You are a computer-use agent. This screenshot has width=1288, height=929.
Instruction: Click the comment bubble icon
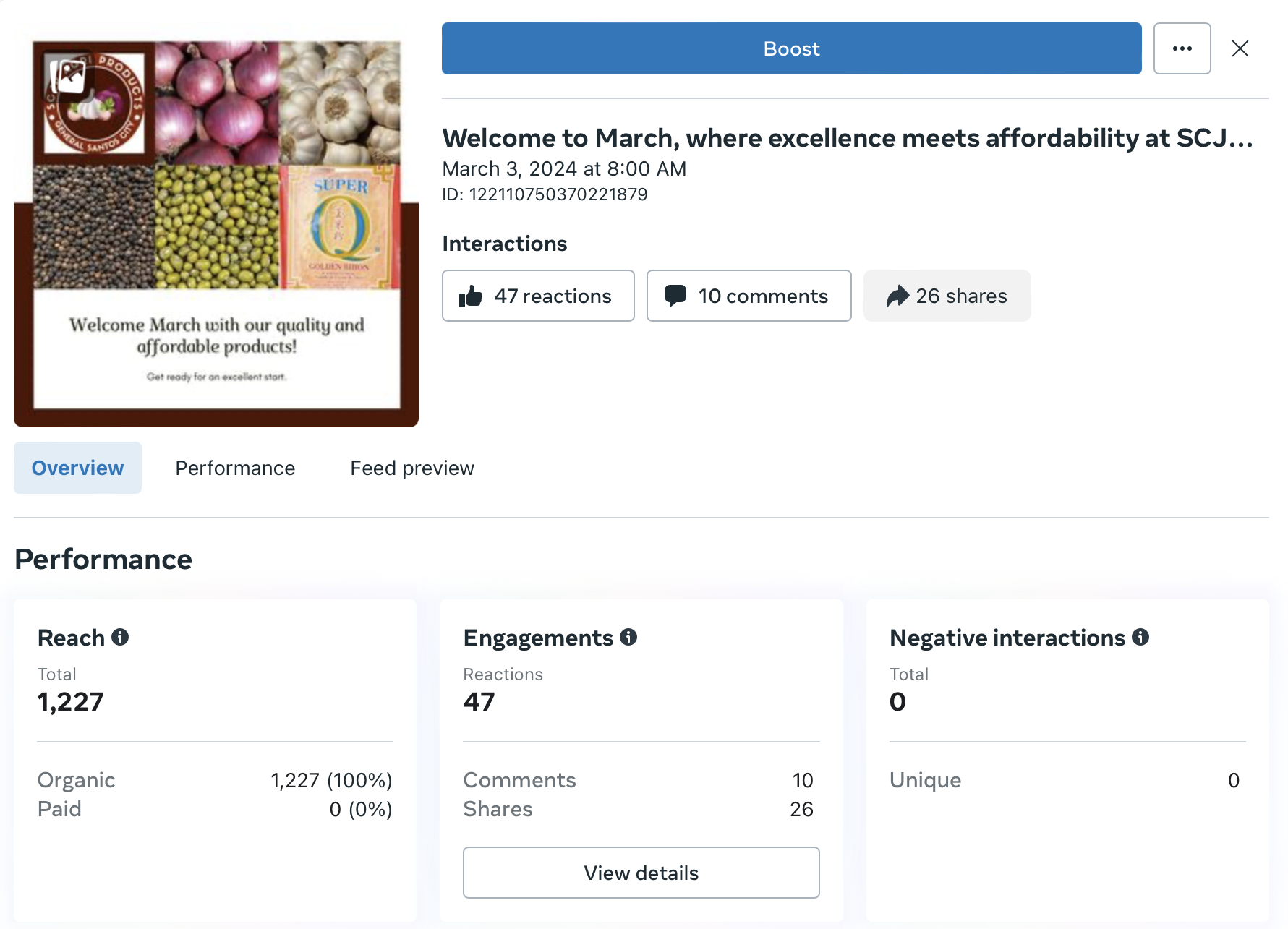pos(675,296)
